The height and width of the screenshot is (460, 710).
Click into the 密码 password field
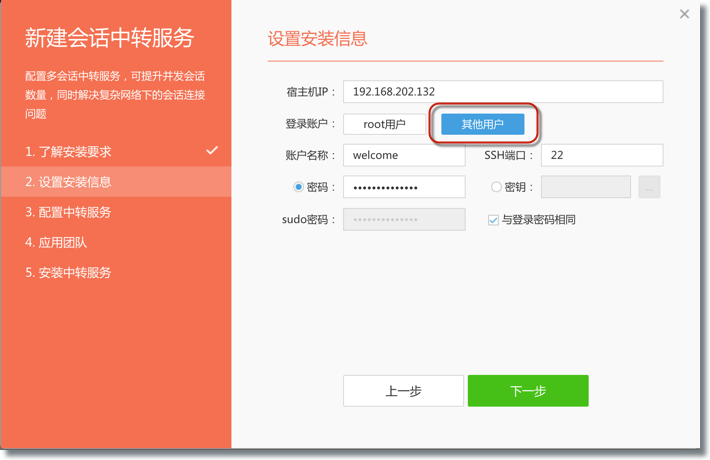pyautogui.click(x=403, y=187)
